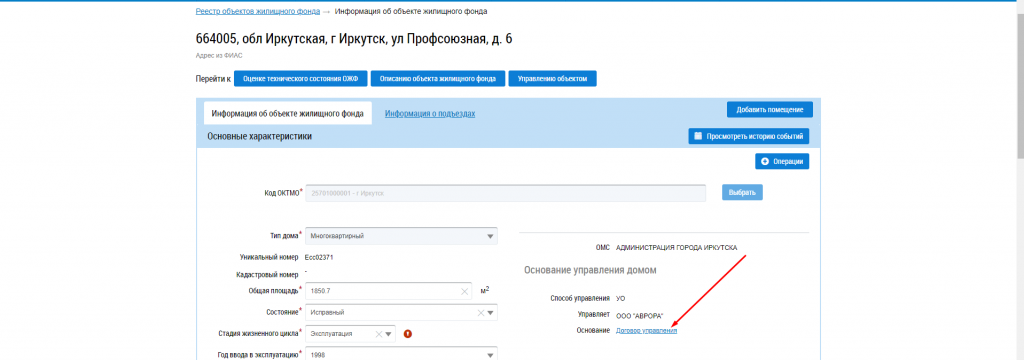This screenshot has width=1024, height=360.
Task: Open the Состояние dropdown
Action: [401, 312]
